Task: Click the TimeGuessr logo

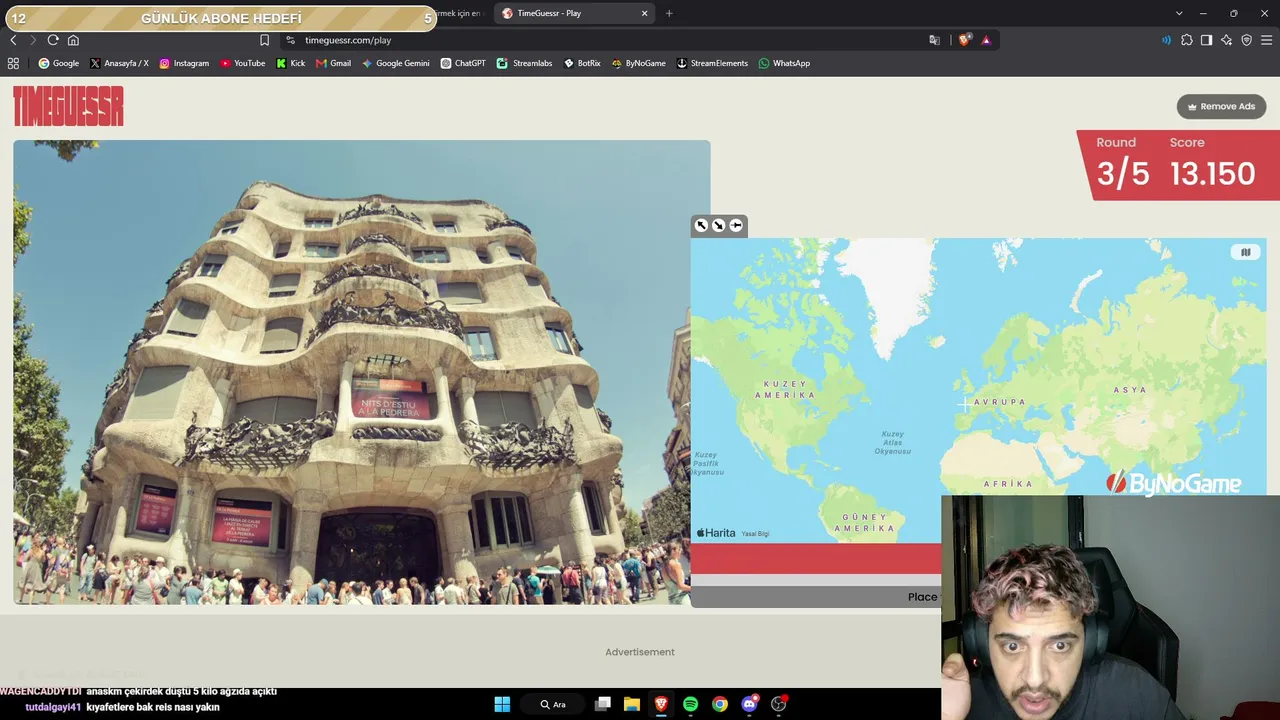Action: point(68,106)
